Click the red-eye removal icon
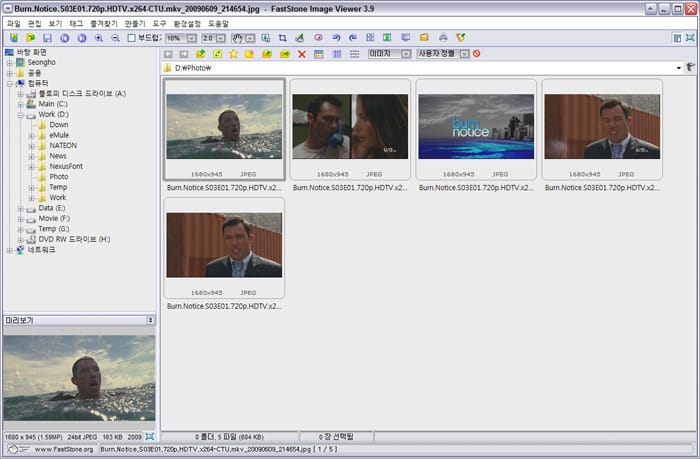700x459 pixels. click(x=318, y=38)
